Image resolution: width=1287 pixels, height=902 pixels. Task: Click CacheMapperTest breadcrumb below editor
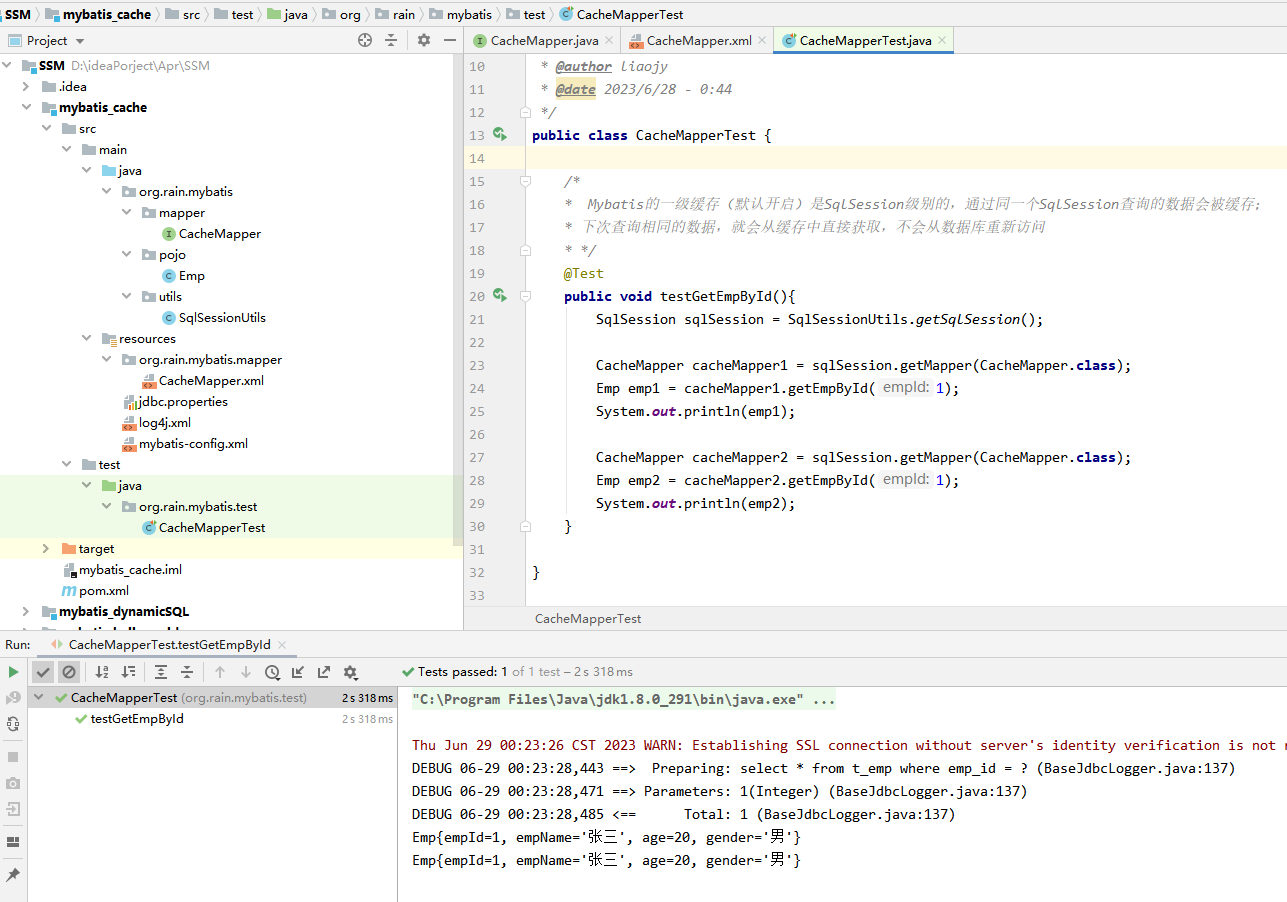[x=588, y=618]
